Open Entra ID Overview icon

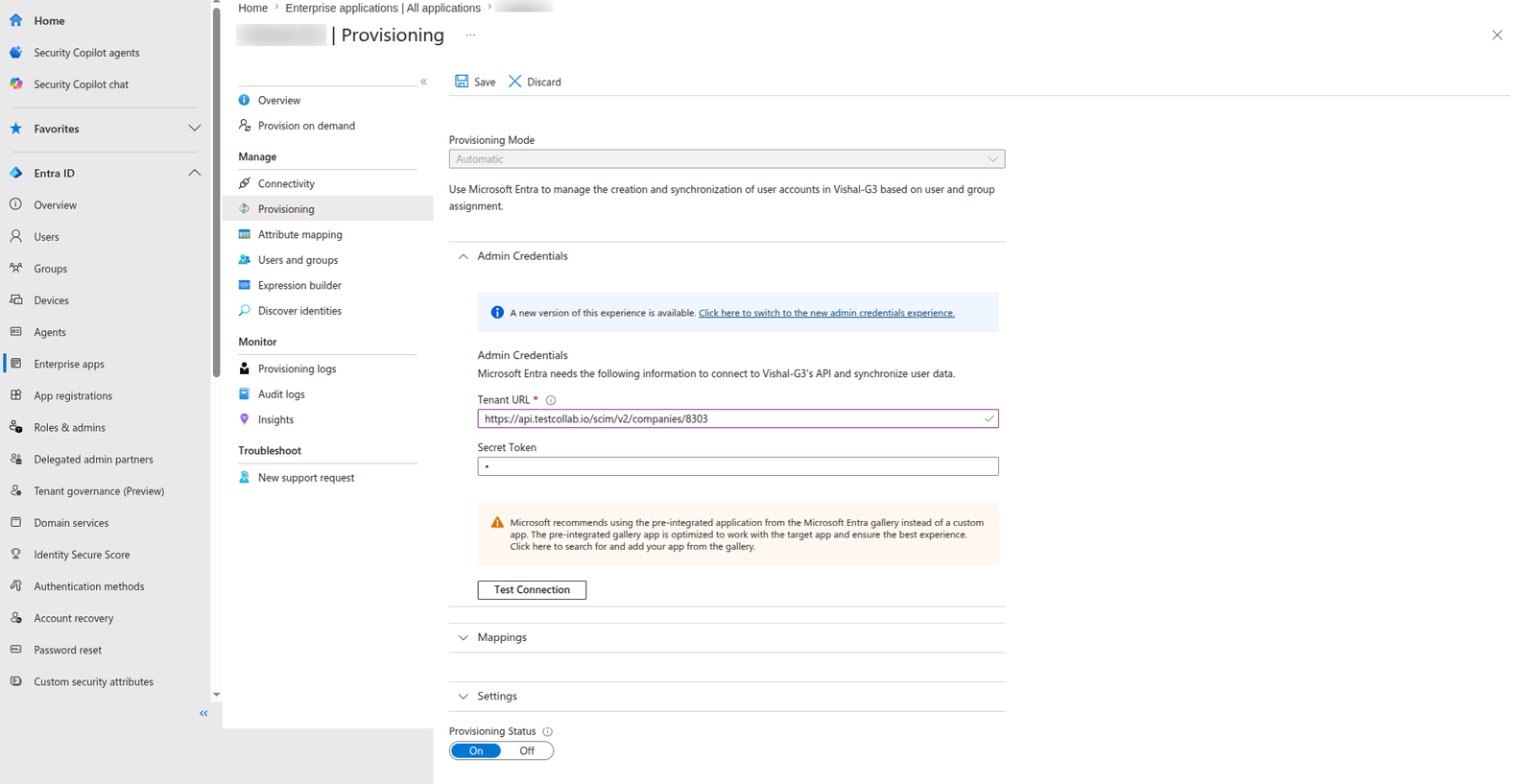16,204
